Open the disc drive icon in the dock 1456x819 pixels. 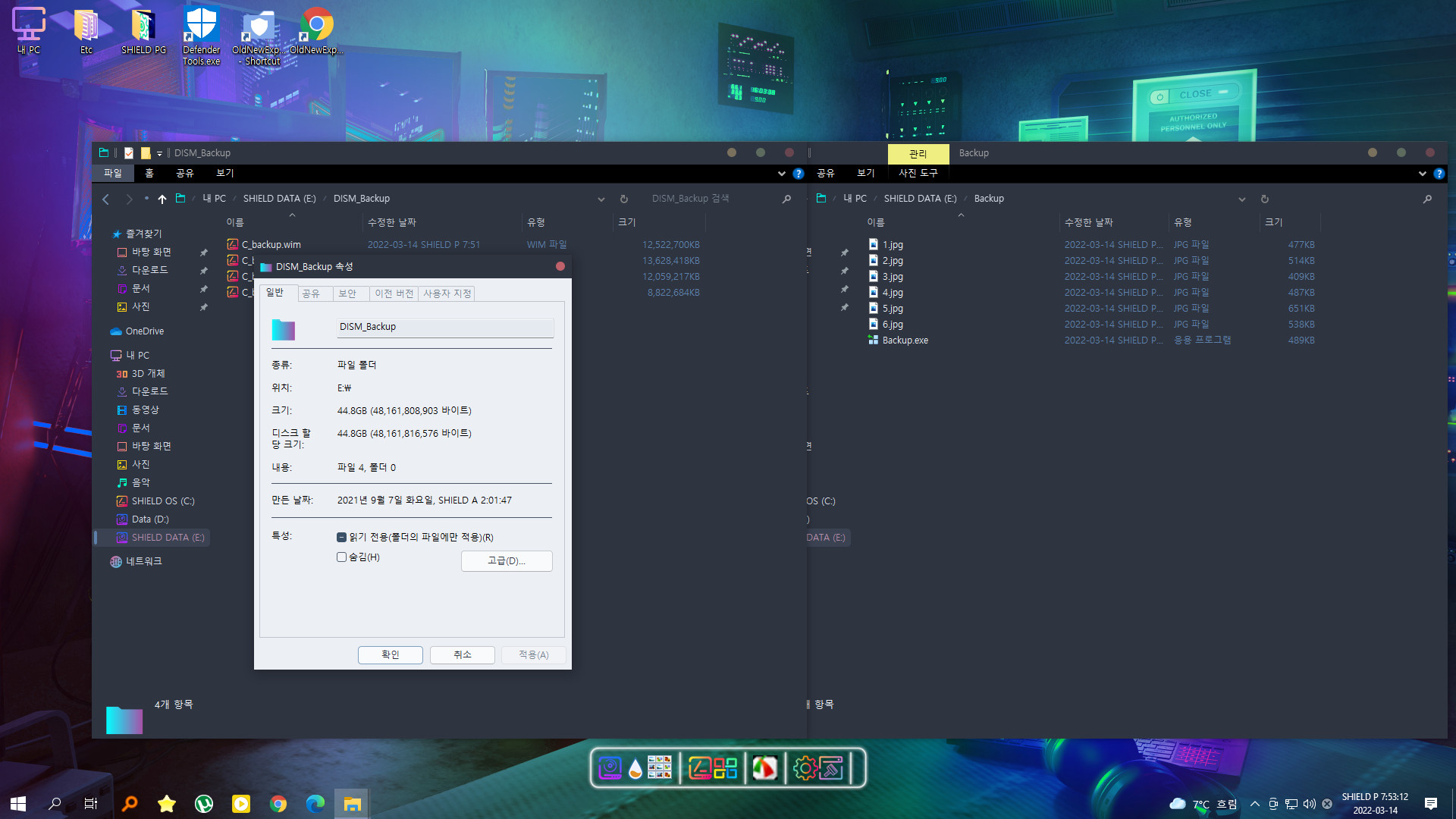coord(610,768)
